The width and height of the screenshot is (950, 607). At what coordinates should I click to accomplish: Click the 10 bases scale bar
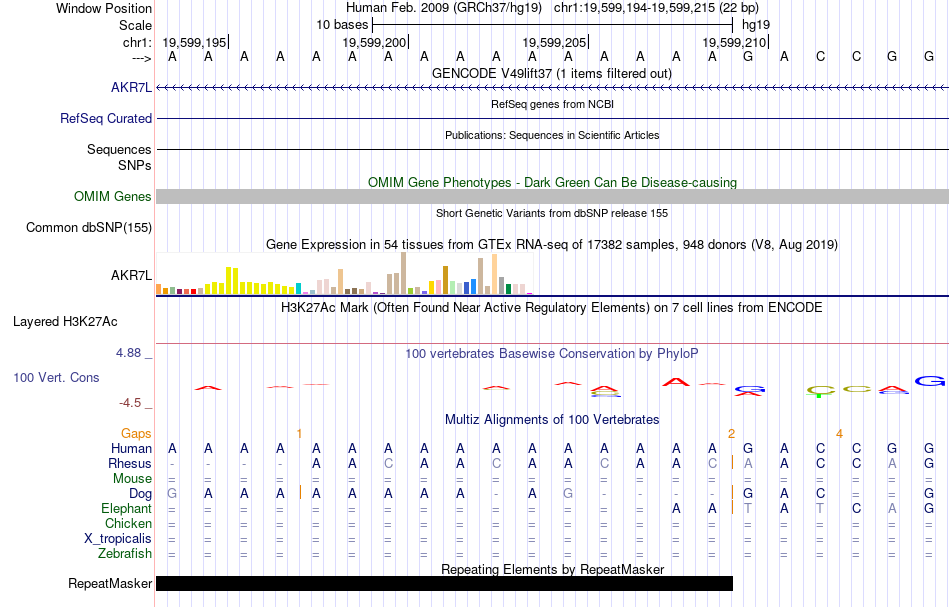[553, 25]
